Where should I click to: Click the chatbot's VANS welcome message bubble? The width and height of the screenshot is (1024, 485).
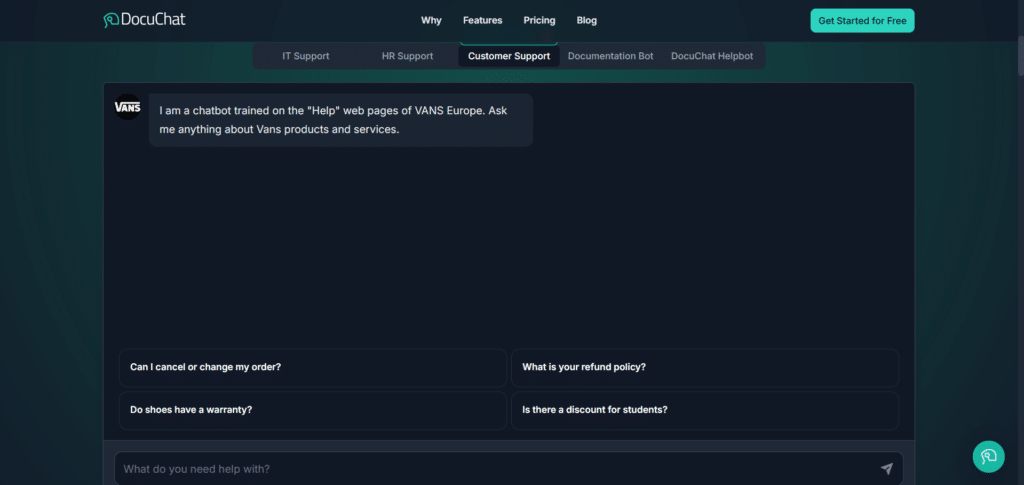[340, 120]
